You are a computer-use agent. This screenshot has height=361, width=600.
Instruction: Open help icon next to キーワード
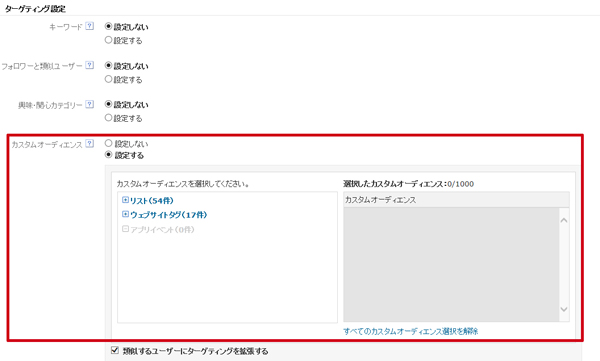(x=90, y=26)
